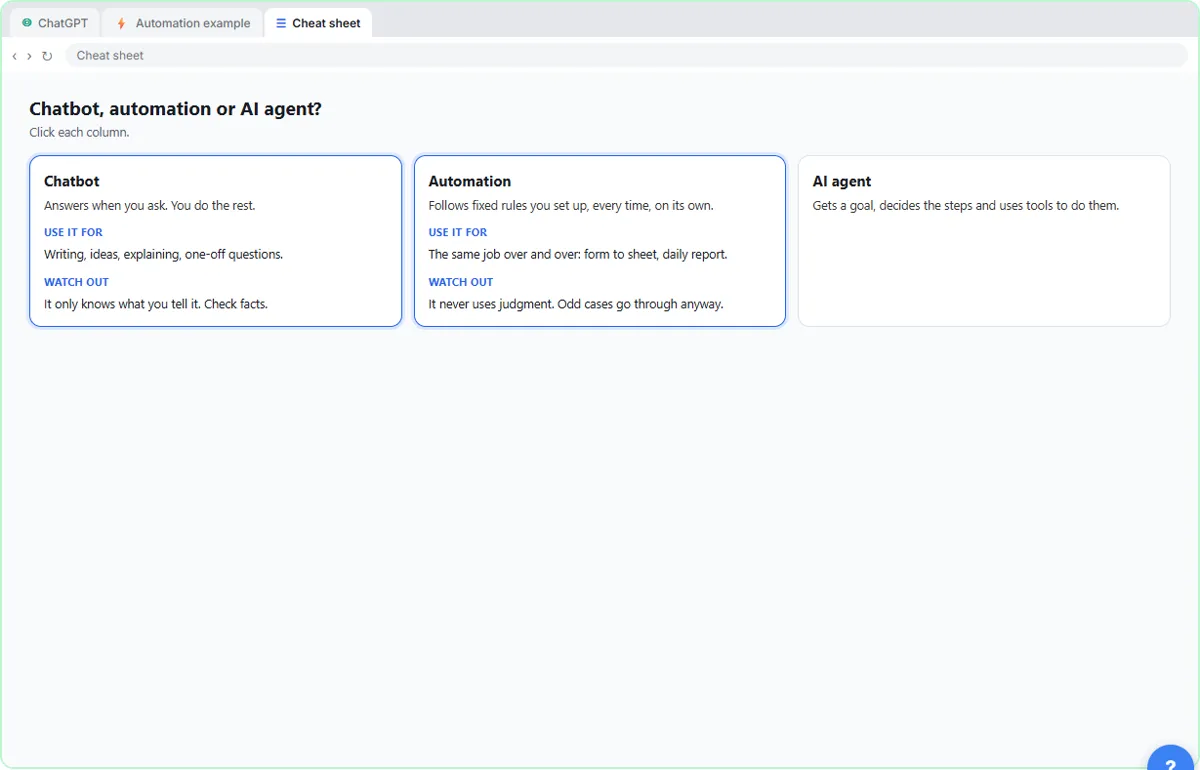Screen dimensions: 1200x770
Task: Open the Automation example tab
Action: tap(183, 23)
